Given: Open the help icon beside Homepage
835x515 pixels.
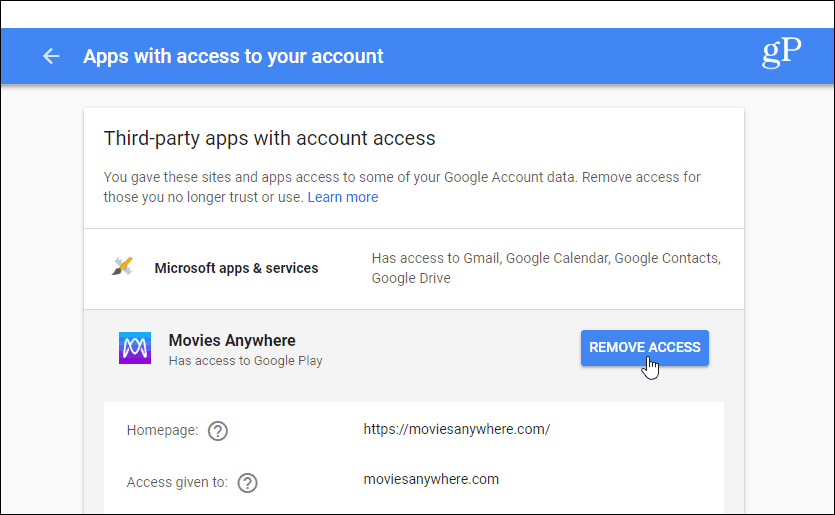Looking at the screenshot, I should pos(218,430).
